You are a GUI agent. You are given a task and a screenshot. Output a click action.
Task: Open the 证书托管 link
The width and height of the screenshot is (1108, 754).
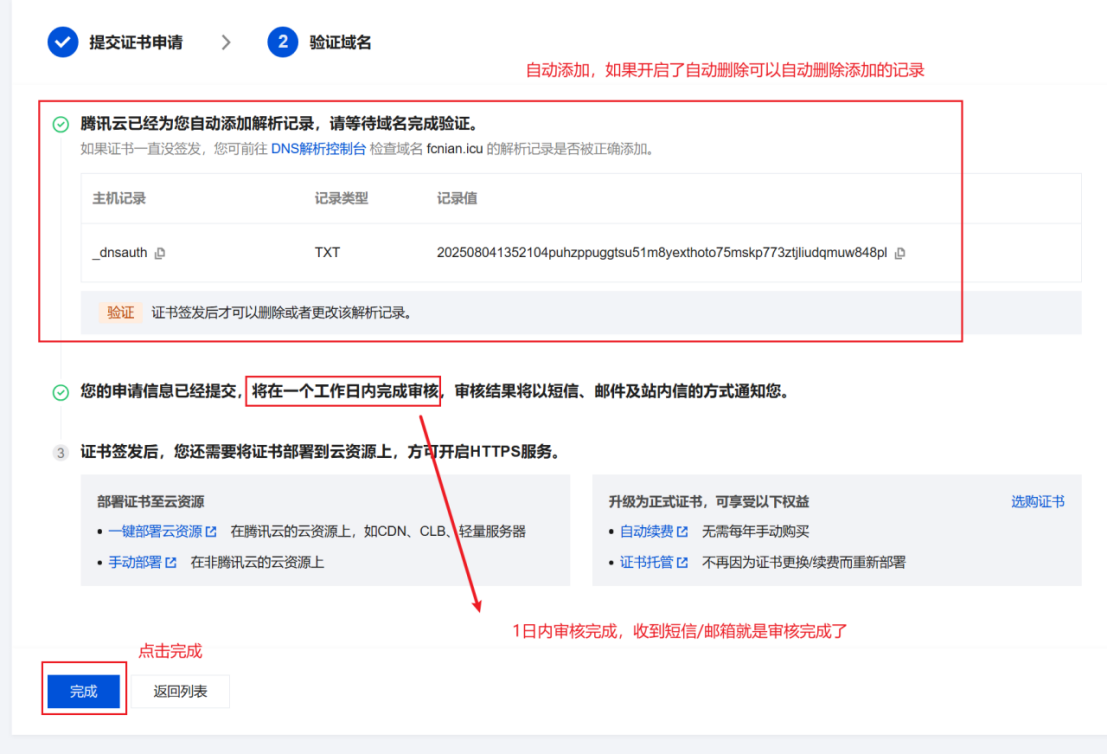click(x=647, y=562)
